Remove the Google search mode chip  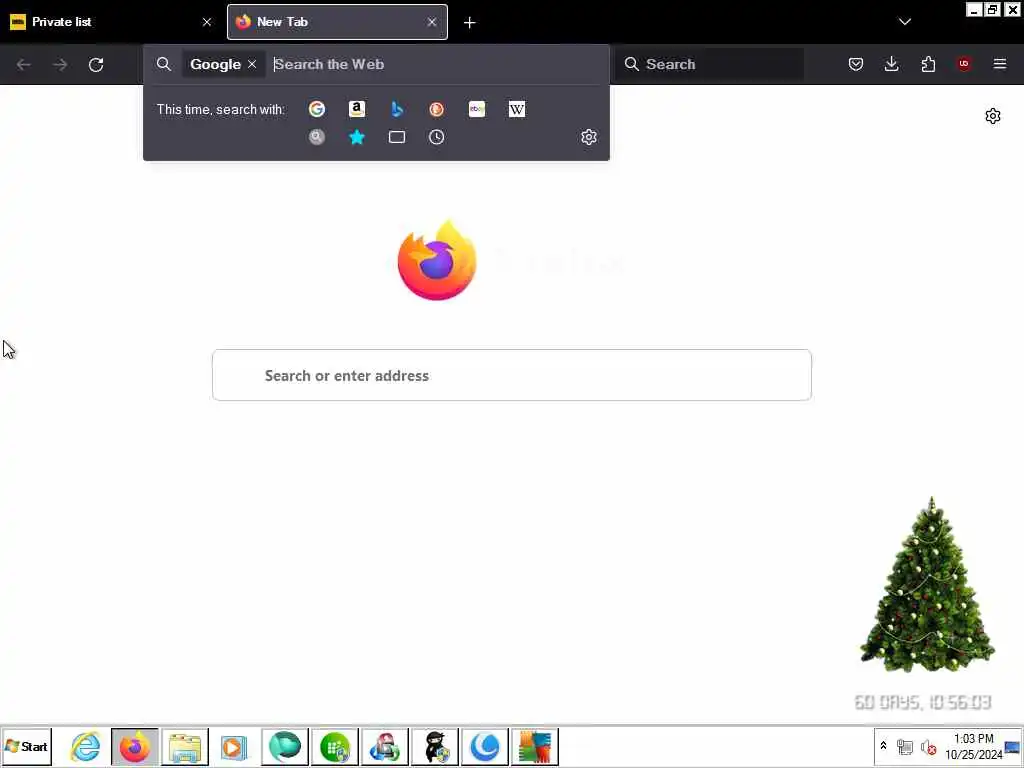tap(252, 64)
